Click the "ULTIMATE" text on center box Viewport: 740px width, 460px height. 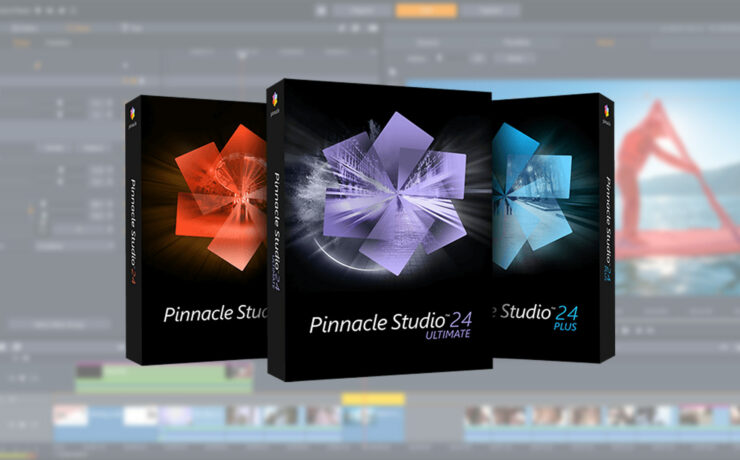448,334
